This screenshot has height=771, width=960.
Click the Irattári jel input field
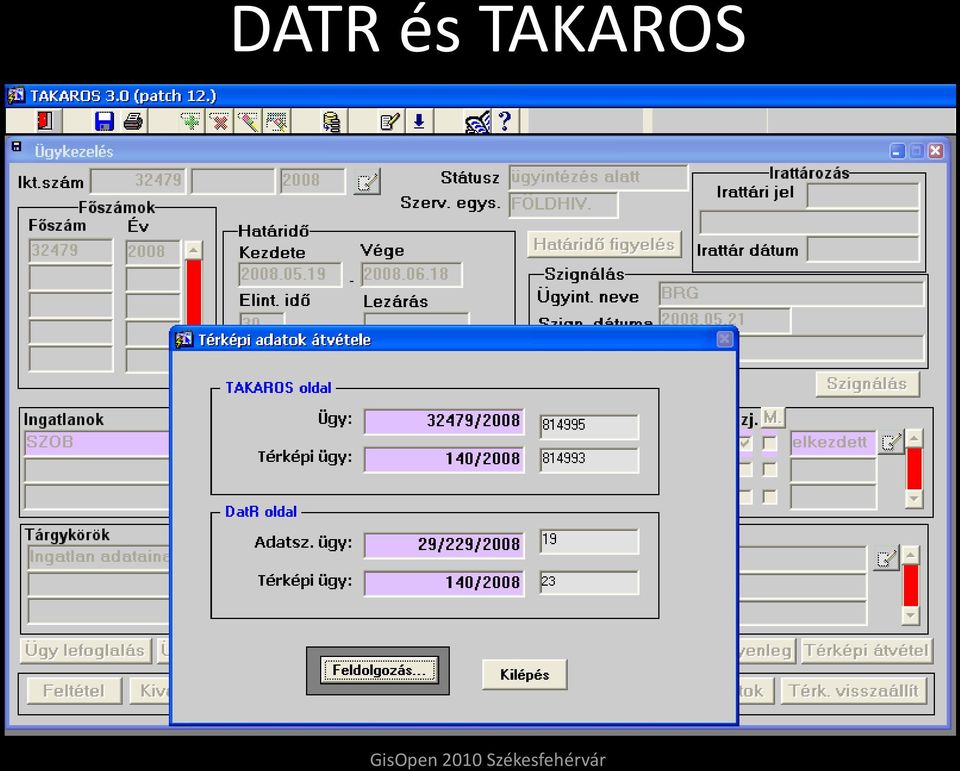863,195
